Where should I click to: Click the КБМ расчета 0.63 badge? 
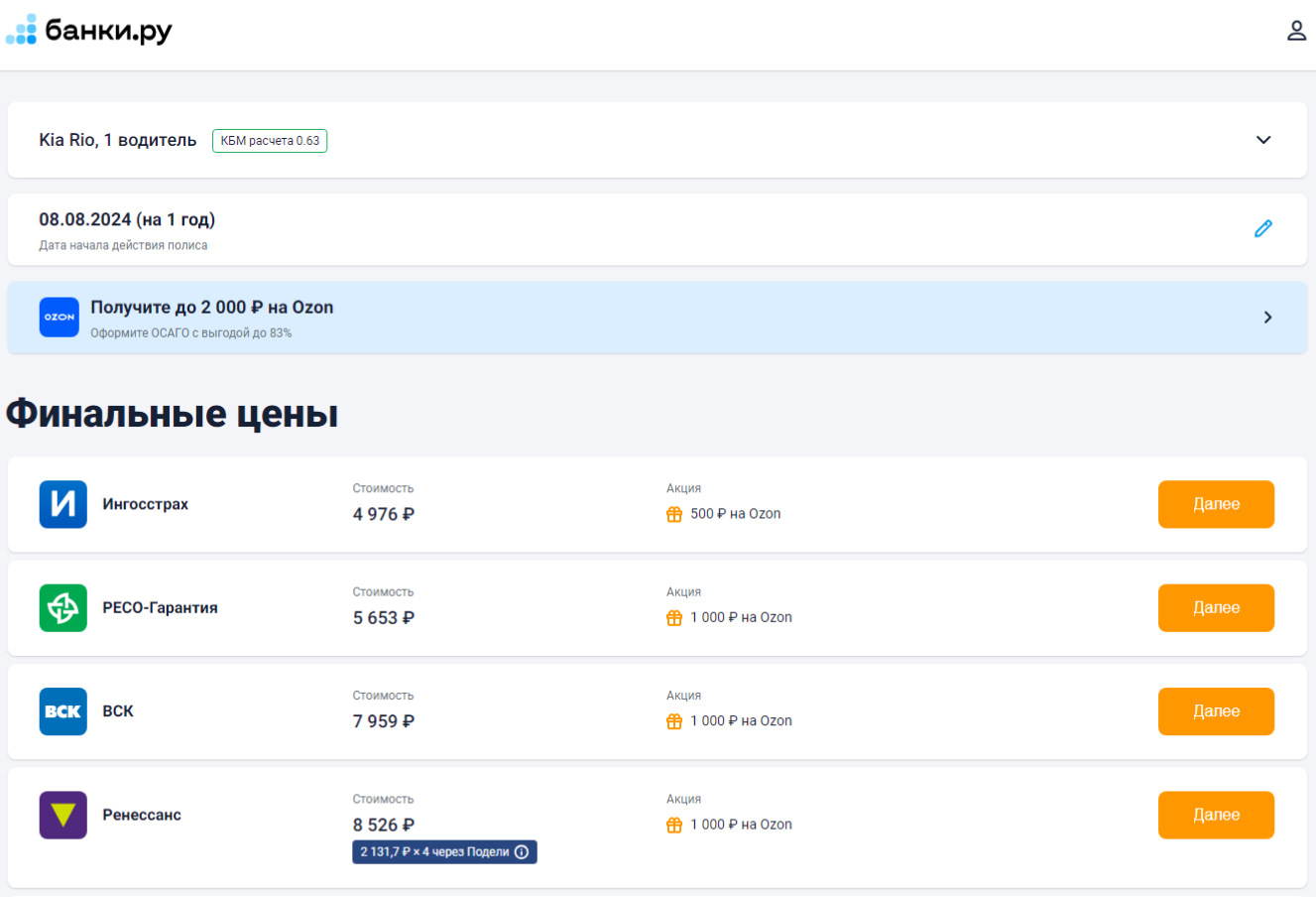(x=270, y=141)
